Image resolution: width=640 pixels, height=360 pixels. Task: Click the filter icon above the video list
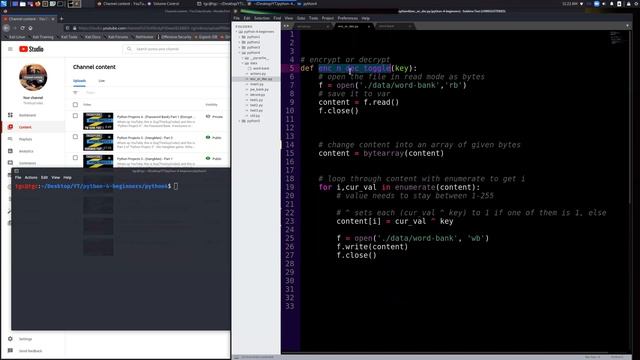click(75, 93)
